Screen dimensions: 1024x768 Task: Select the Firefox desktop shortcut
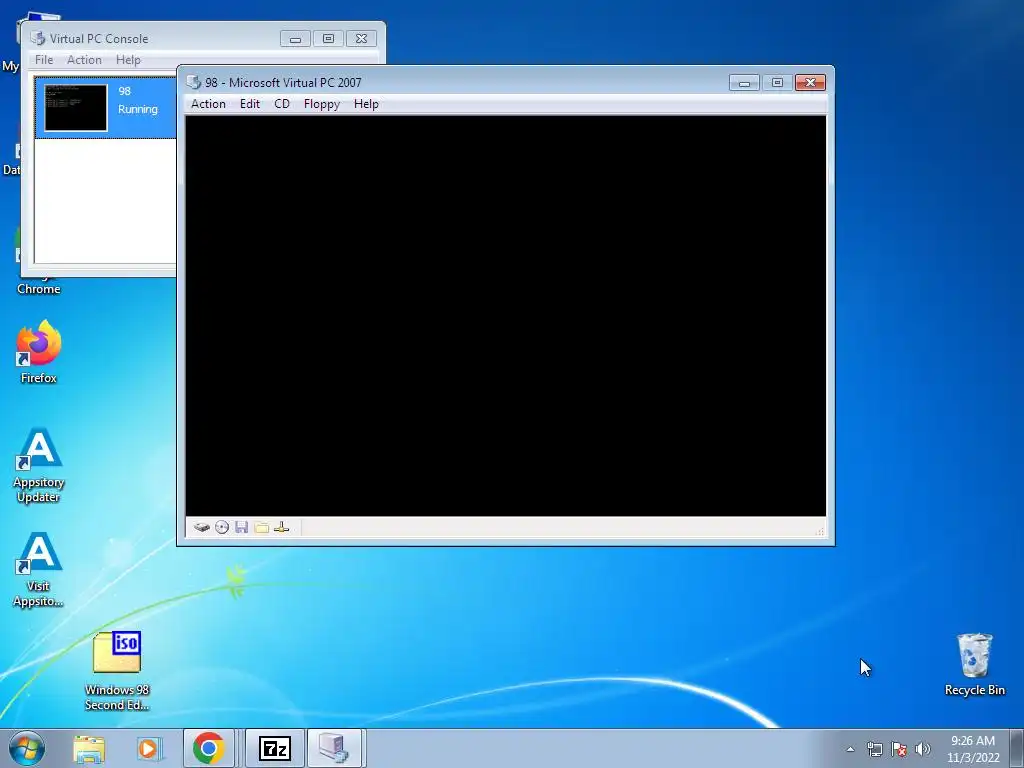coord(39,351)
